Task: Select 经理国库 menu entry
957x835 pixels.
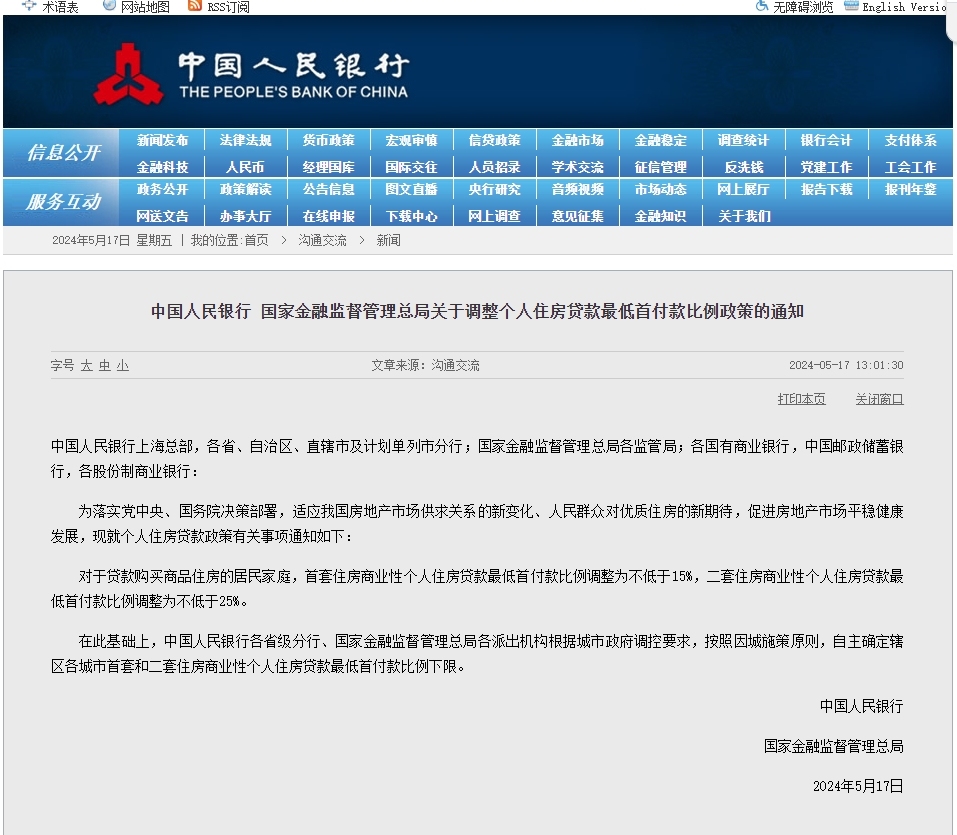Action: 328,167
